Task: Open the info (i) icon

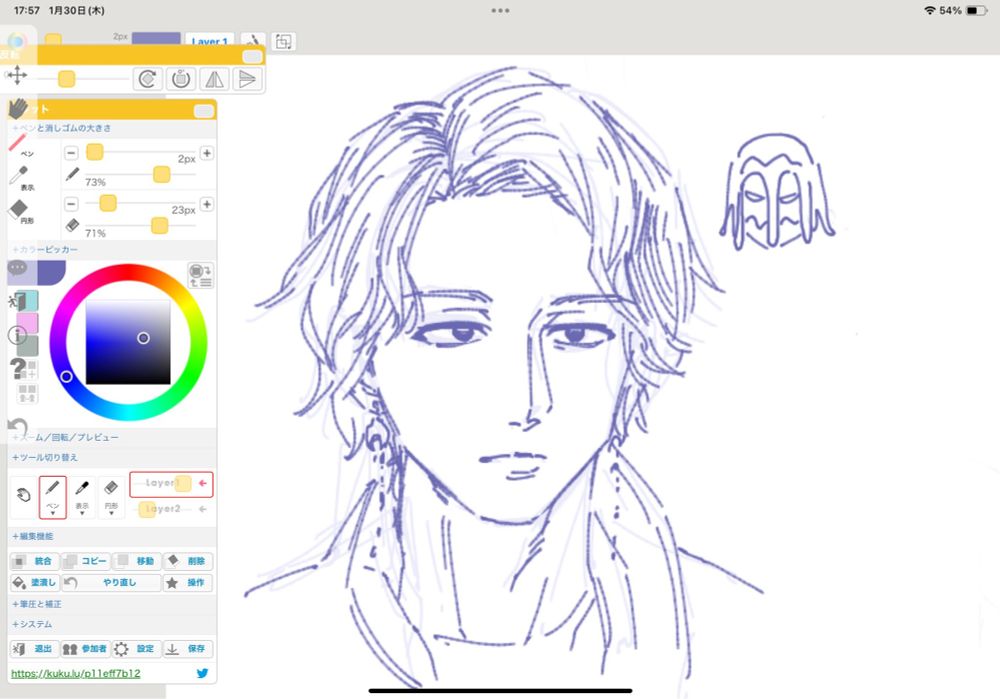Action: (17, 335)
